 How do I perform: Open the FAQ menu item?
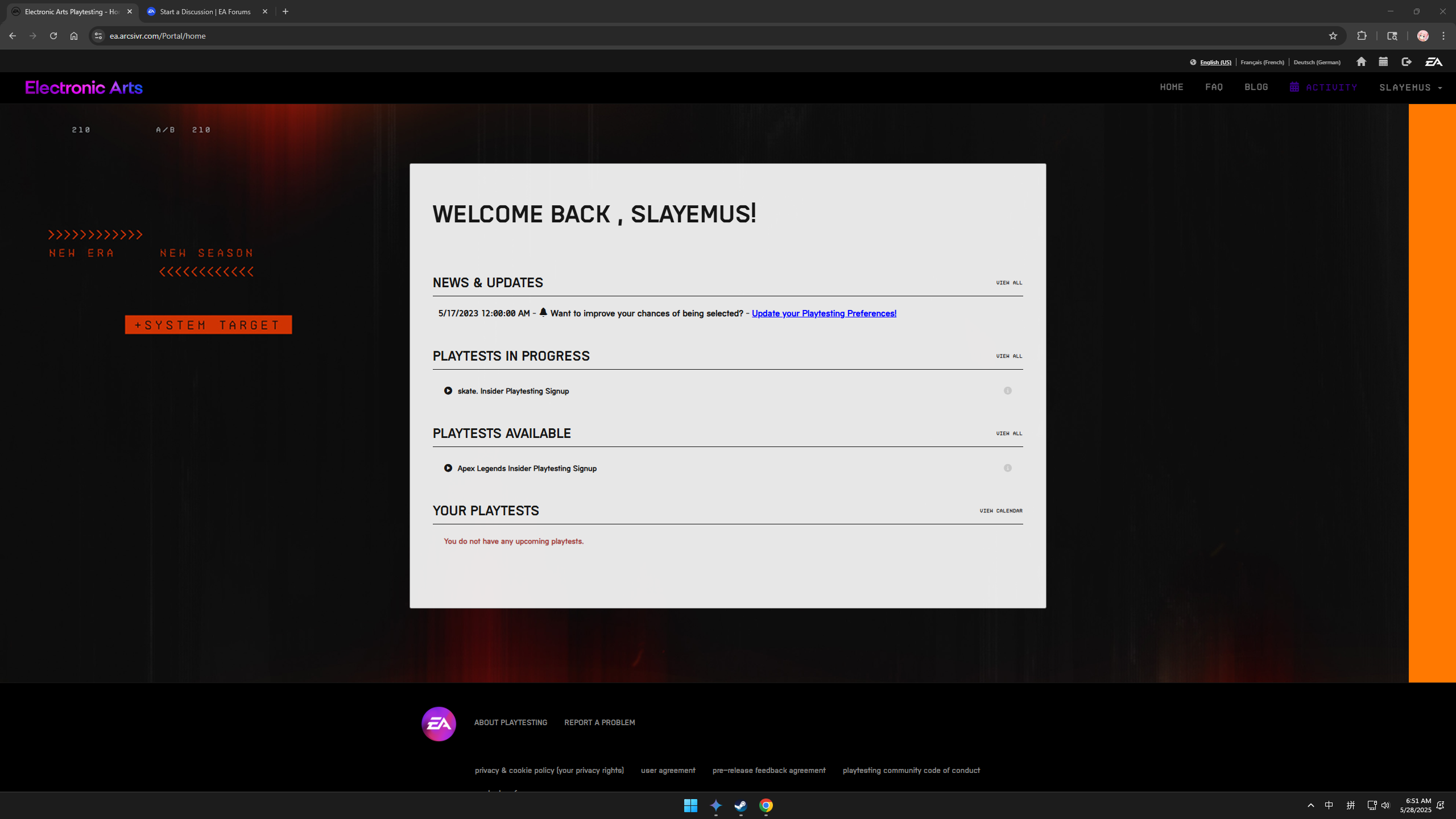[x=1214, y=87]
